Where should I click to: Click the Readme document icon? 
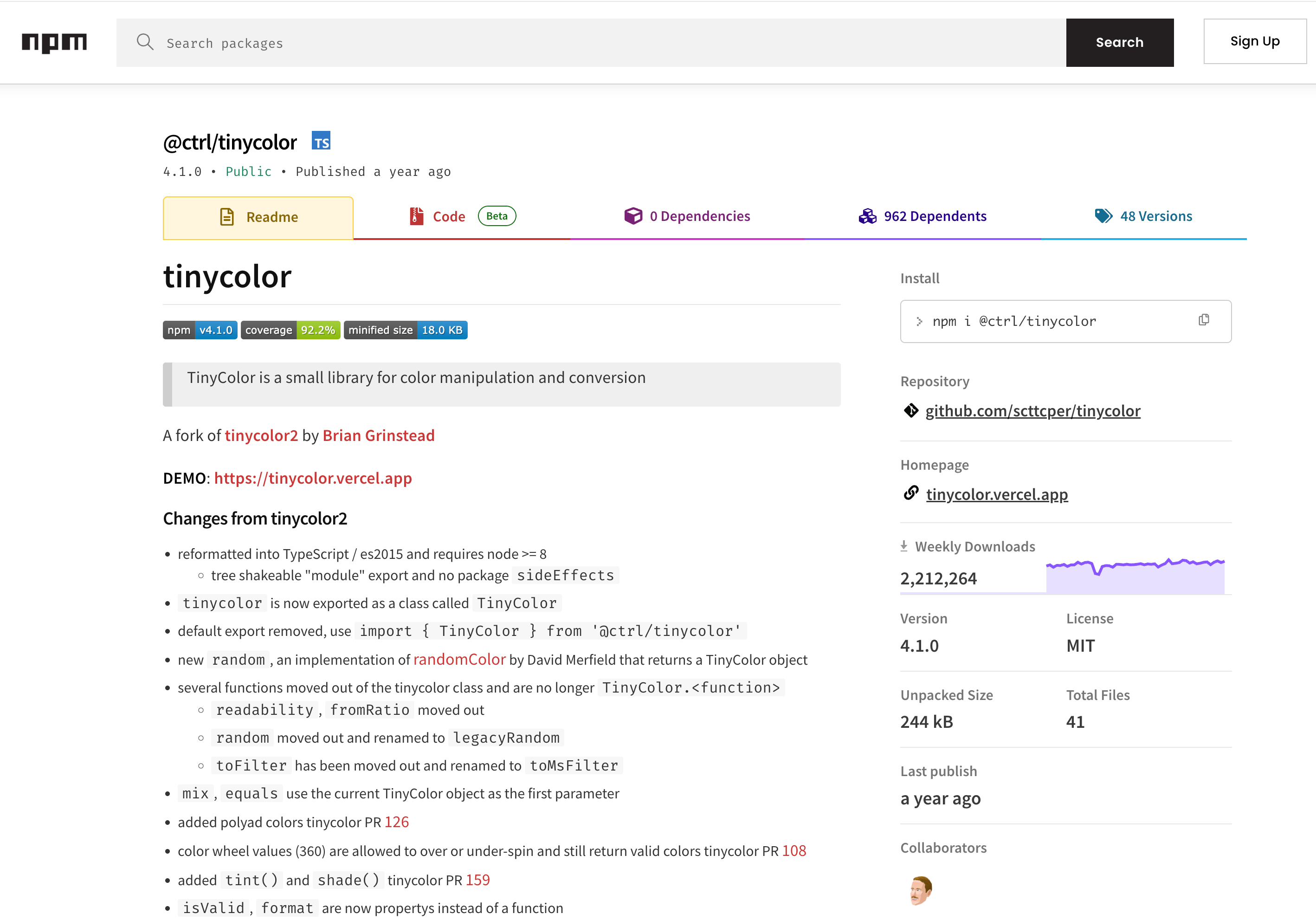227,217
